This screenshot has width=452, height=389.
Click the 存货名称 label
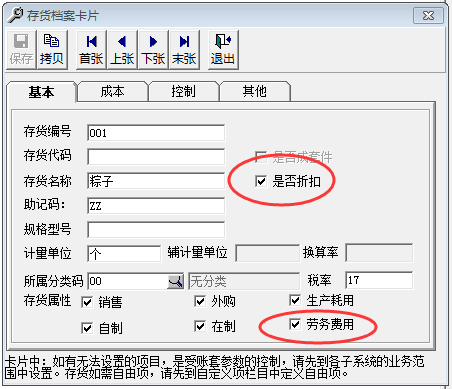pyautogui.click(x=47, y=181)
